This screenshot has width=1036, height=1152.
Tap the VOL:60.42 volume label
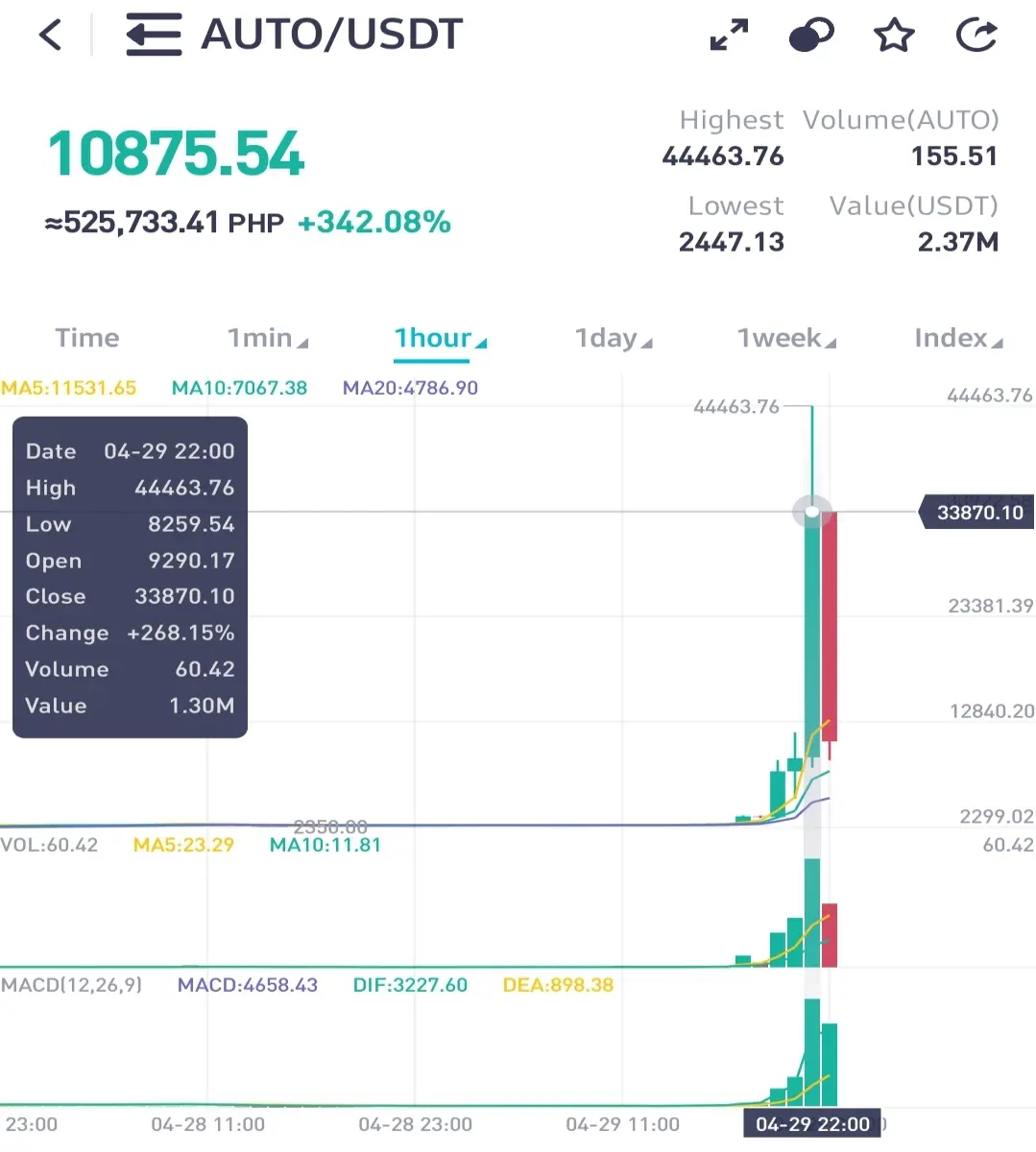click(x=49, y=845)
